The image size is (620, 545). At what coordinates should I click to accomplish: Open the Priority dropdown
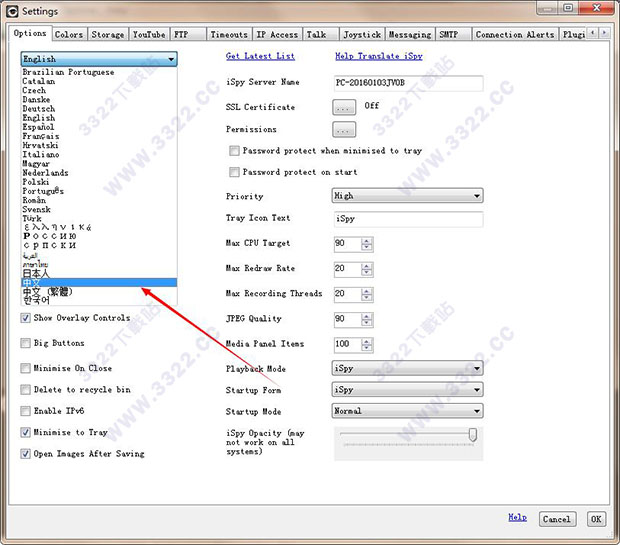(x=407, y=196)
